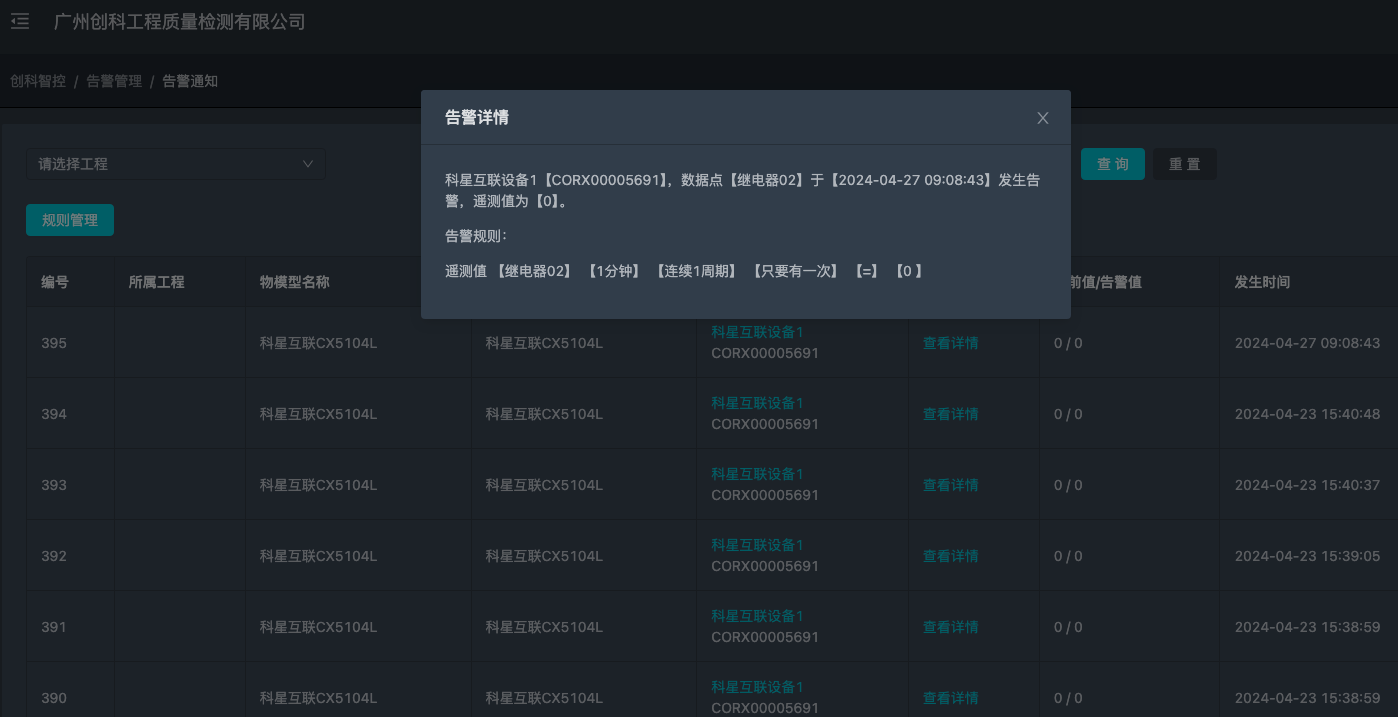View details for alarm record 394

click(951, 413)
